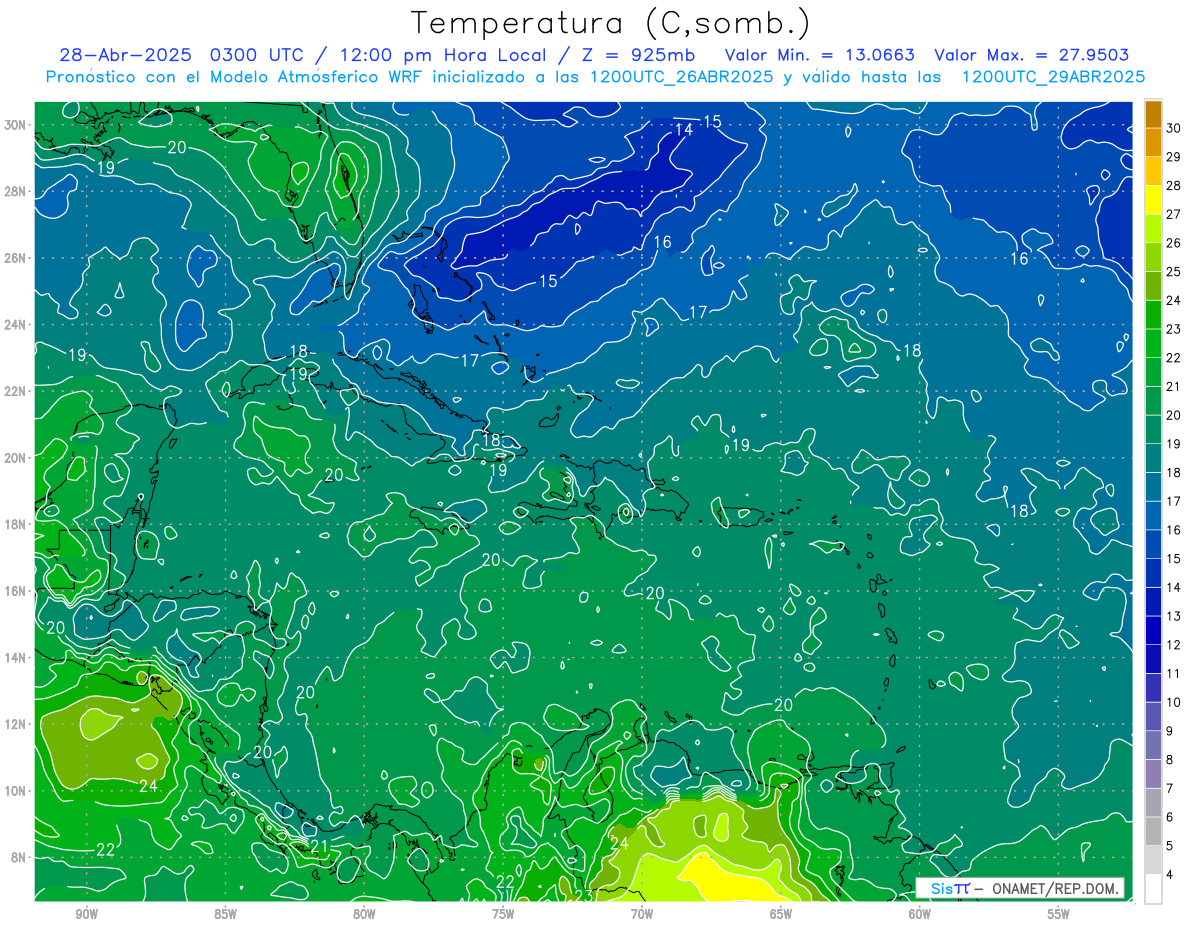Click the "65W" longitude label

click(x=781, y=915)
